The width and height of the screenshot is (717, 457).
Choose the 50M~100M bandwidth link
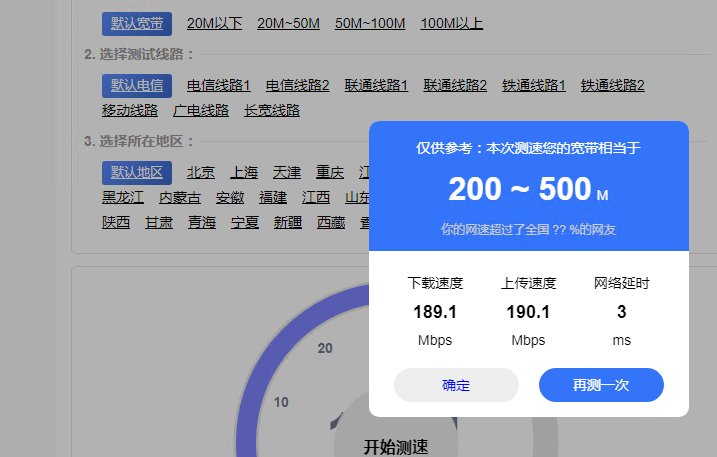370,23
